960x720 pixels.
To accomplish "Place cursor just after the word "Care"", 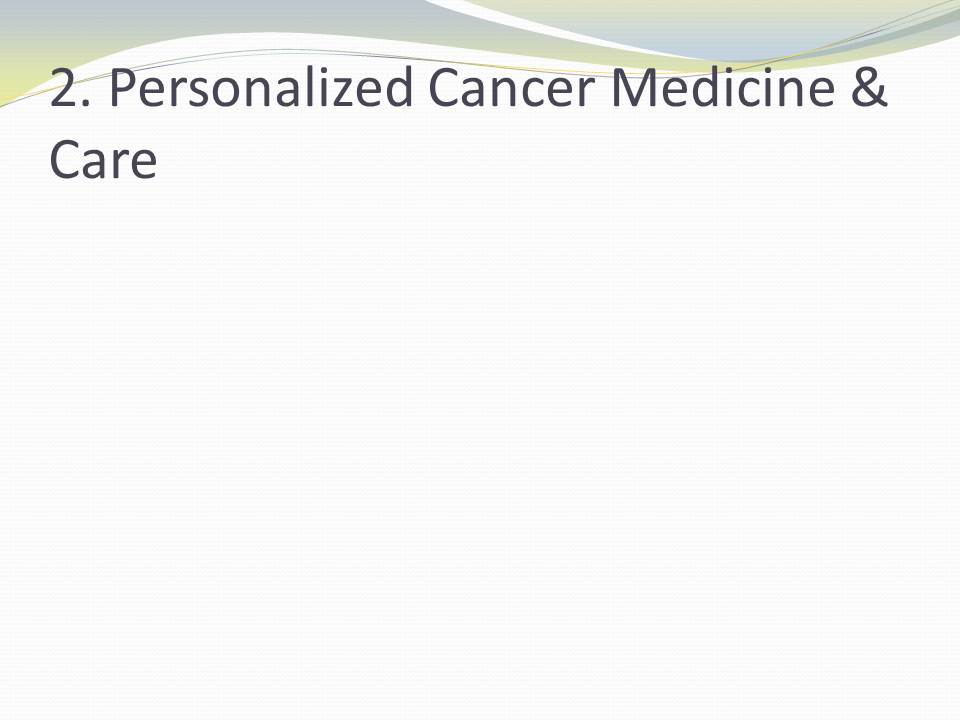I will pyautogui.click(x=159, y=160).
